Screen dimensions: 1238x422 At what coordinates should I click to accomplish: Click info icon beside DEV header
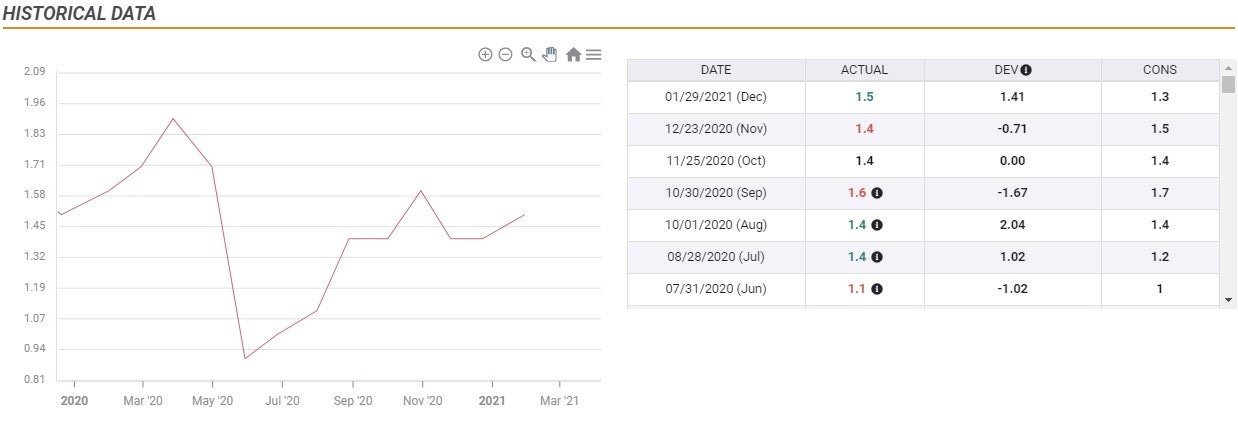coord(1026,70)
